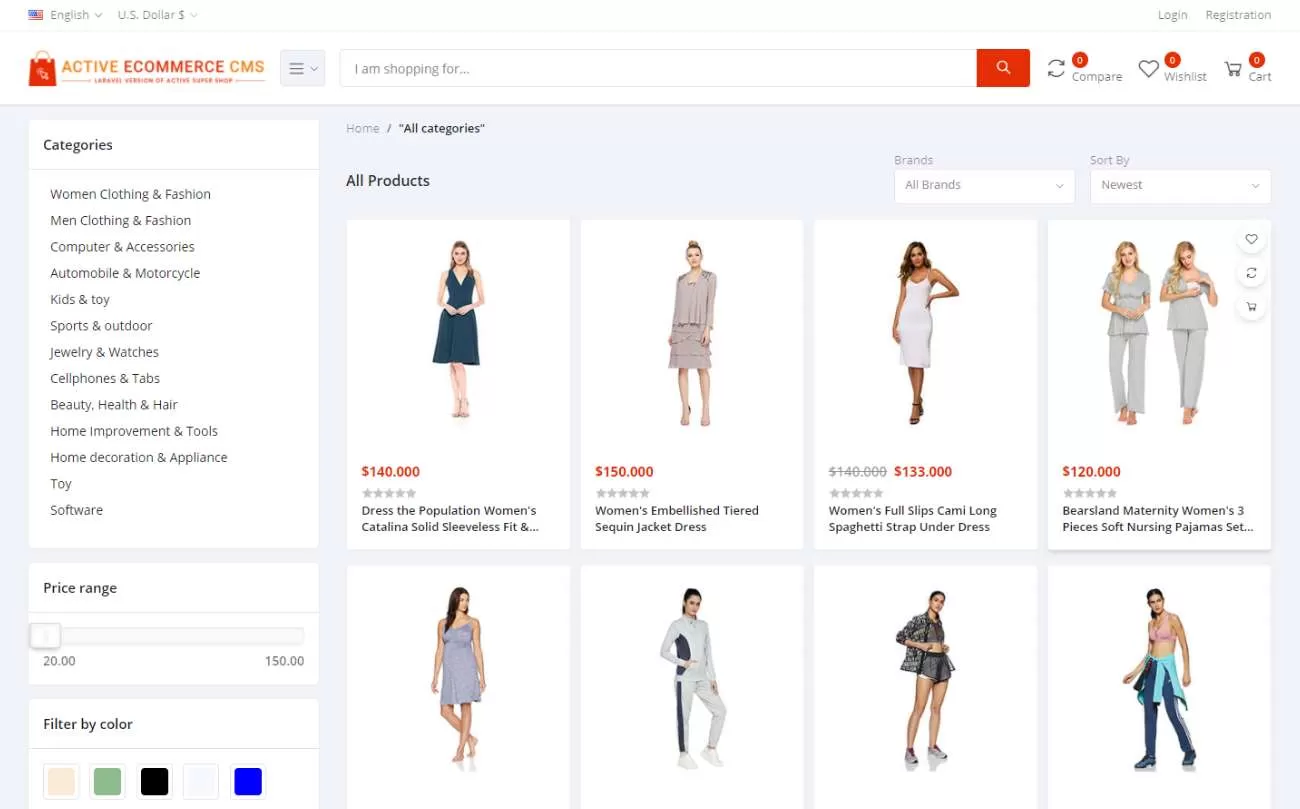Open the Compare arrows icon
The image size is (1300, 809).
tap(1056, 68)
